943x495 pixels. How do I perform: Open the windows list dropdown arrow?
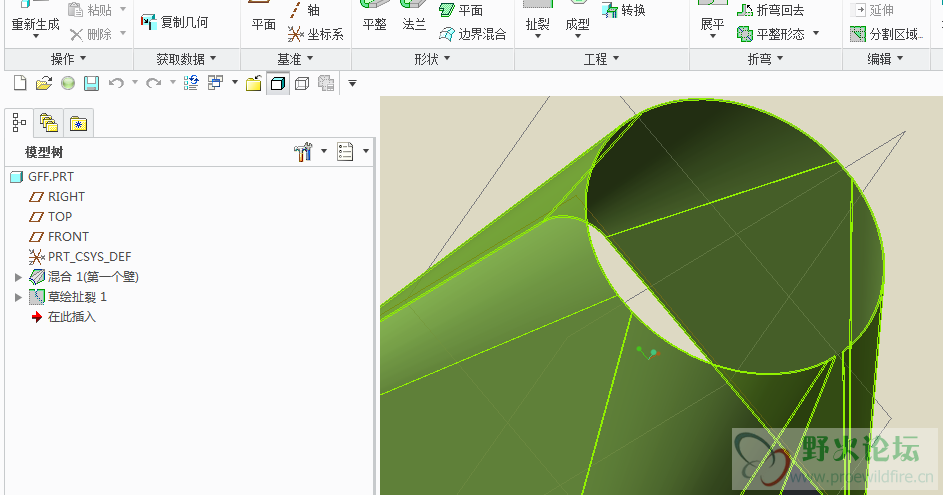[235, 82]
